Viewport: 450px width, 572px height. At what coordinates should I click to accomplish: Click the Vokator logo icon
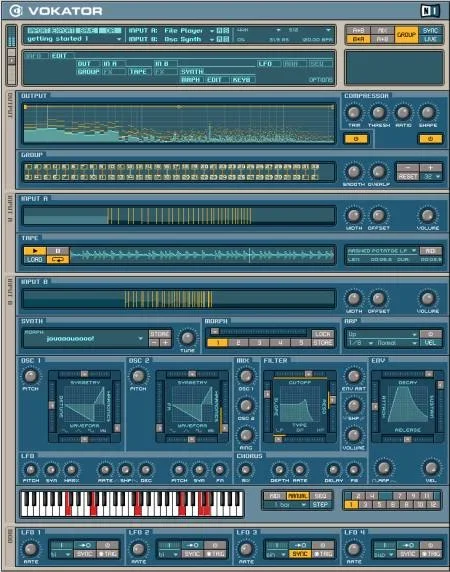click(15, 11)
